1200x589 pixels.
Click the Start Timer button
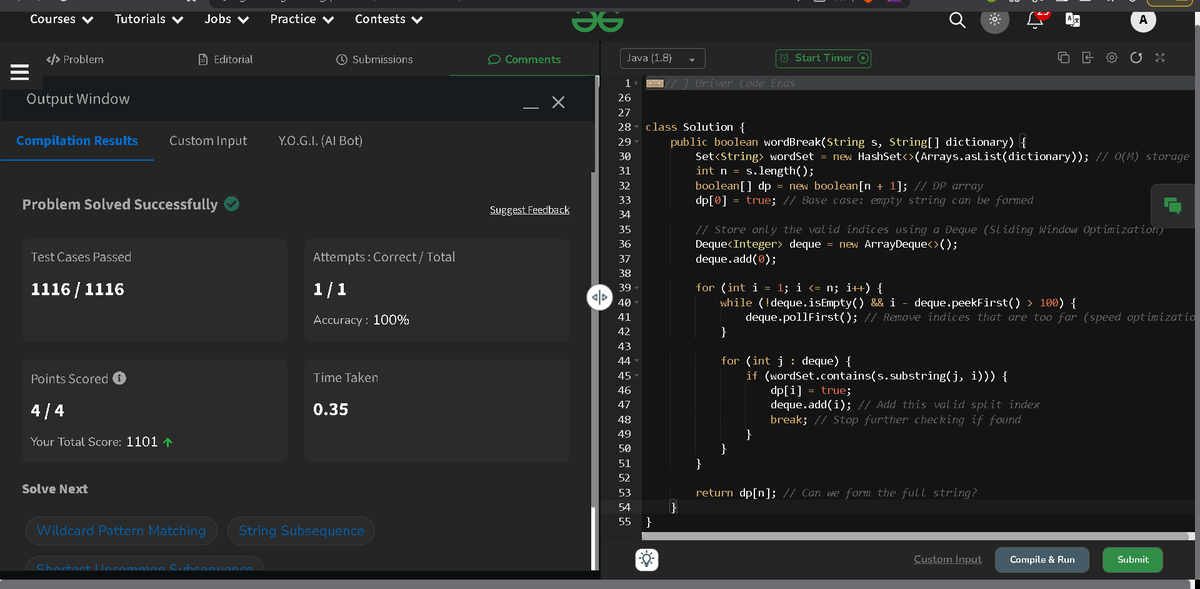(824, 58)
